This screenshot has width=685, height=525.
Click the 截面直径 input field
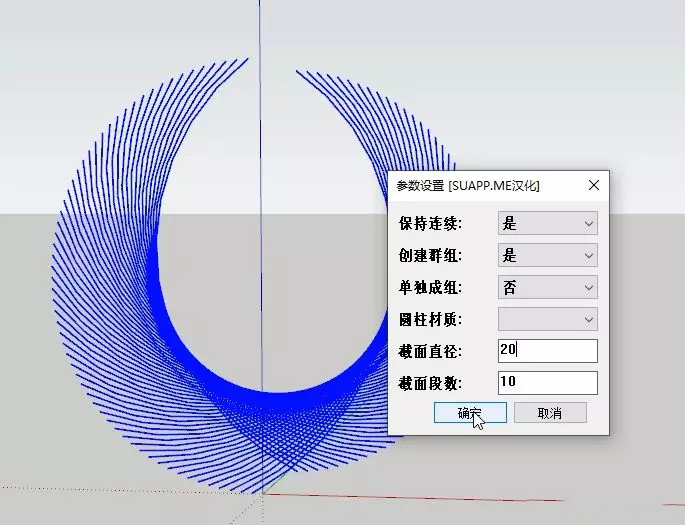click(547, 351)
